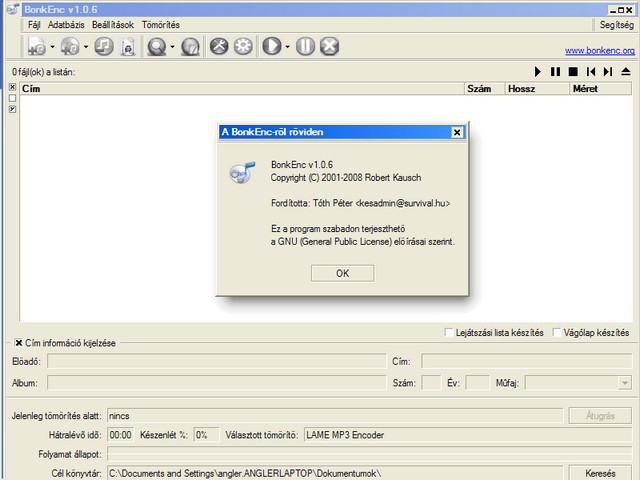The image size is (640, 480).
Task: Open the add audio files dropdown arrow
Action: 52,47
